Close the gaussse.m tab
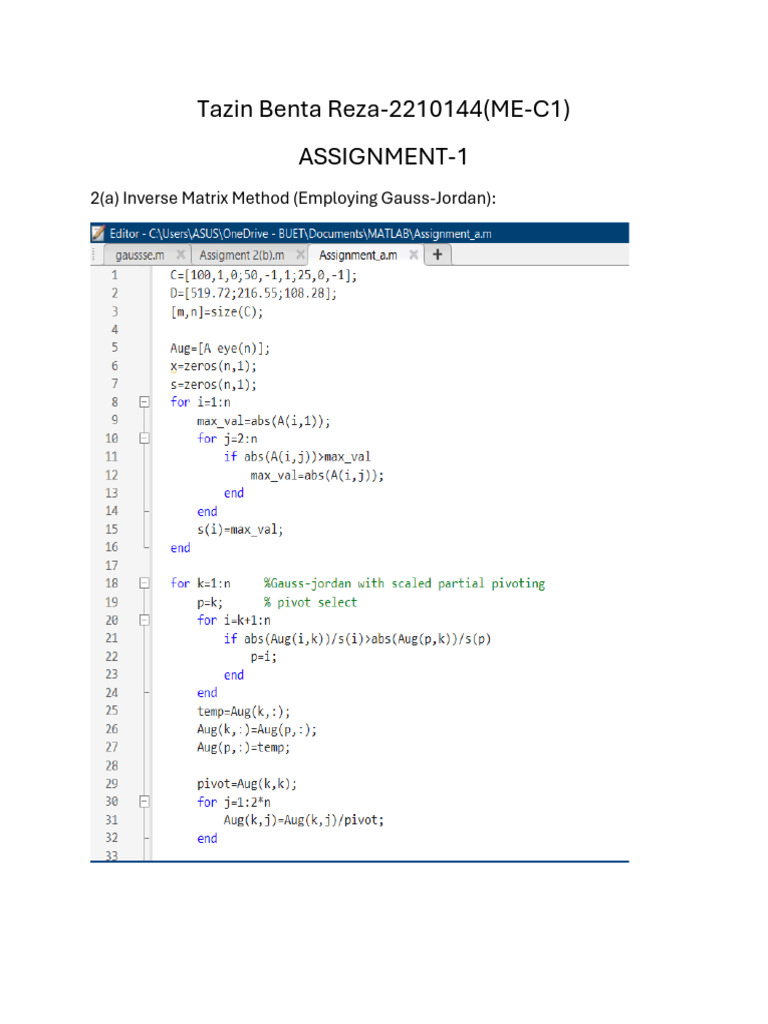Viewport: 768px width, 1024px height. (180, 255)
